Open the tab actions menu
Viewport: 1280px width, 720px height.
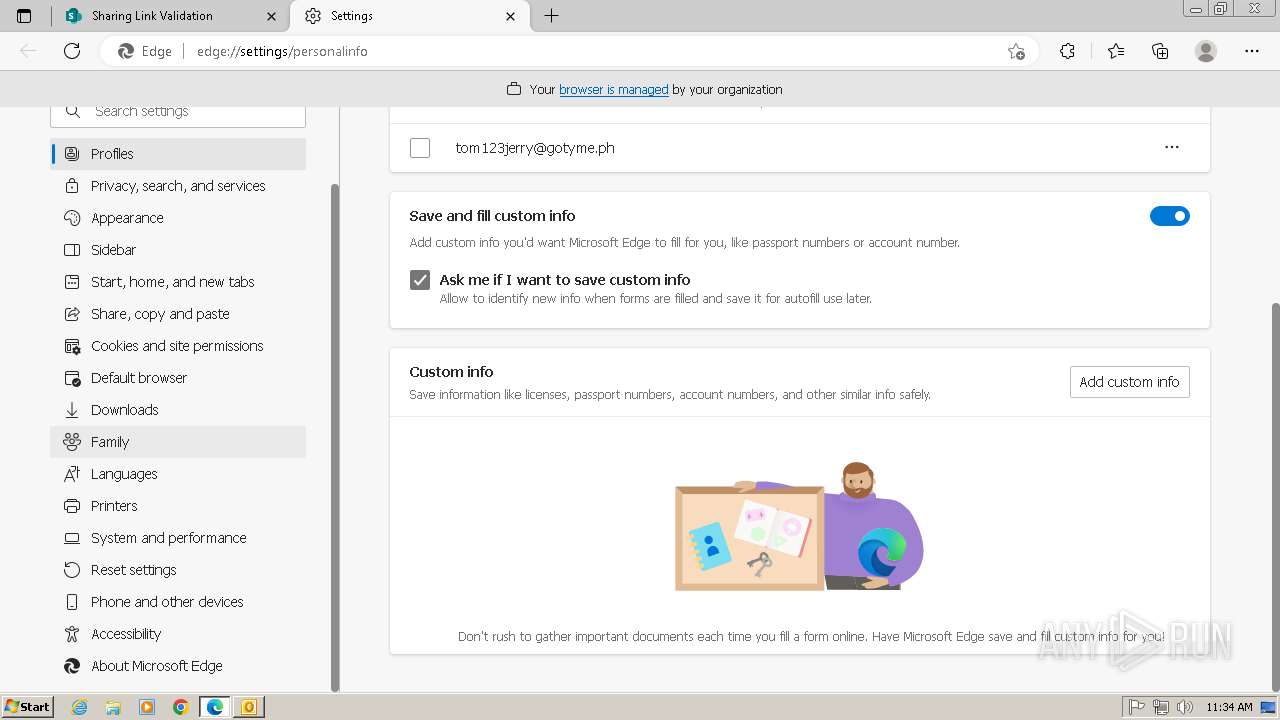[x=24, y=16]
